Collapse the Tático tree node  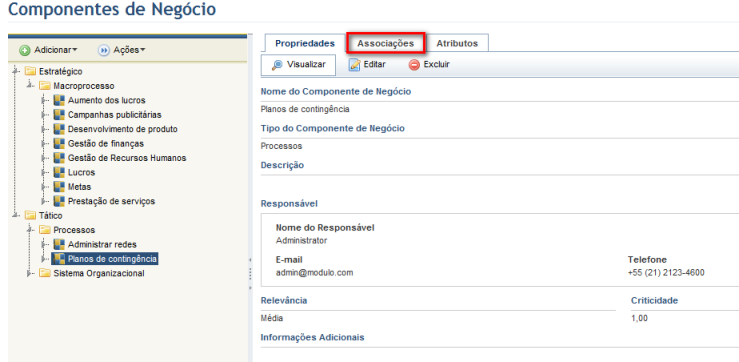[x=16, y=215]
